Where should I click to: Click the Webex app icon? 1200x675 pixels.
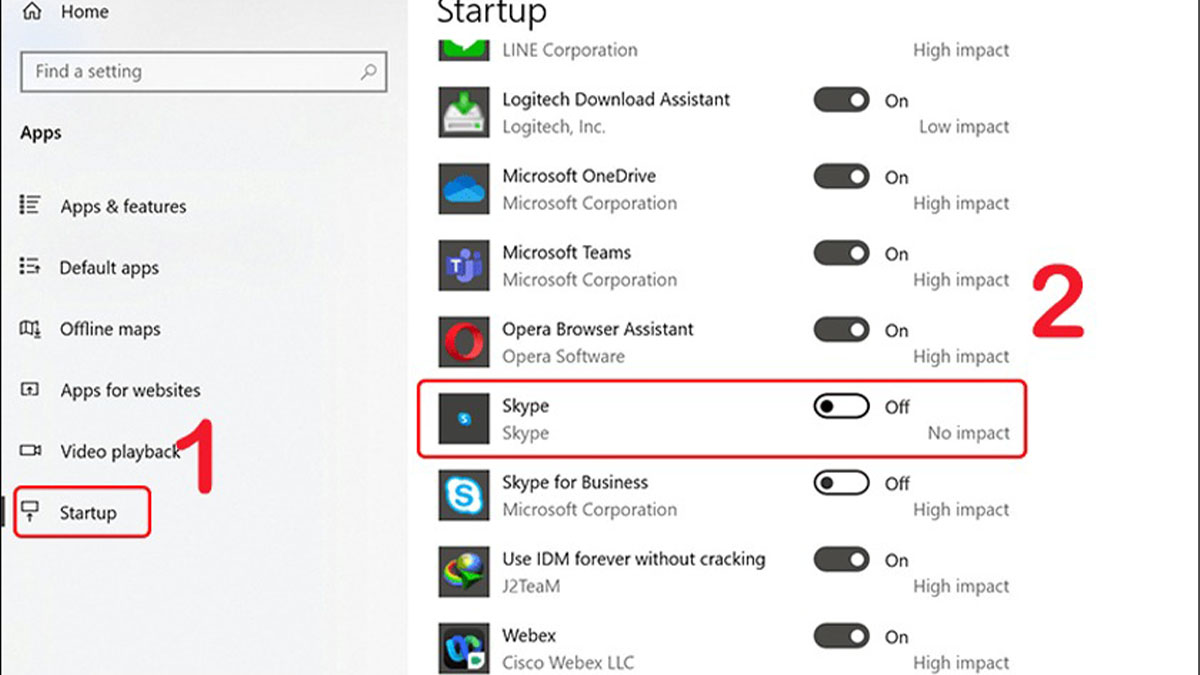point(464,648)
